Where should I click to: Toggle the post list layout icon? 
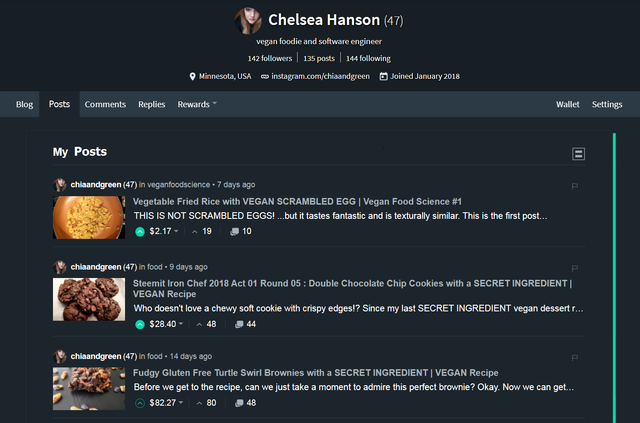coord(578,154)
